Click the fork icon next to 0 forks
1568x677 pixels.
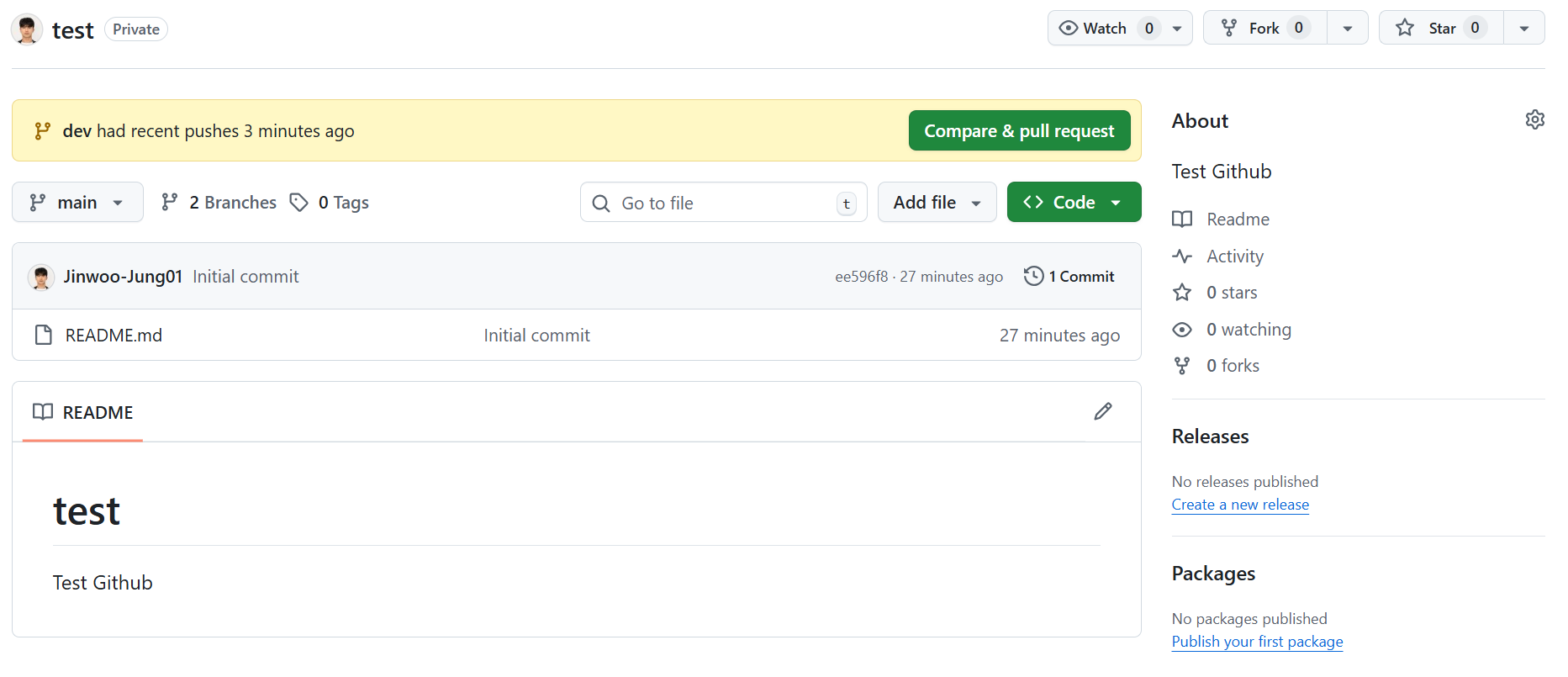[1182, 365]
